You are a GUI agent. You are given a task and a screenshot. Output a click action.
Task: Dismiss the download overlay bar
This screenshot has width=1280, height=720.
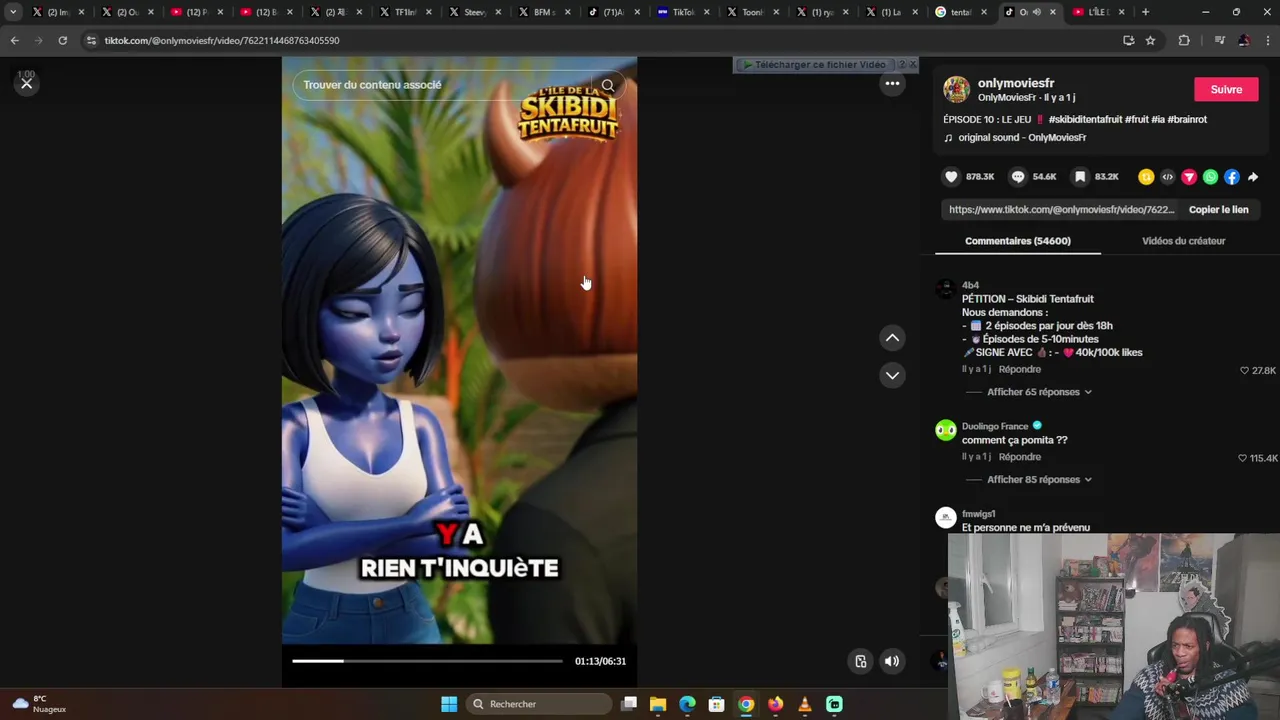coord(912,65)
